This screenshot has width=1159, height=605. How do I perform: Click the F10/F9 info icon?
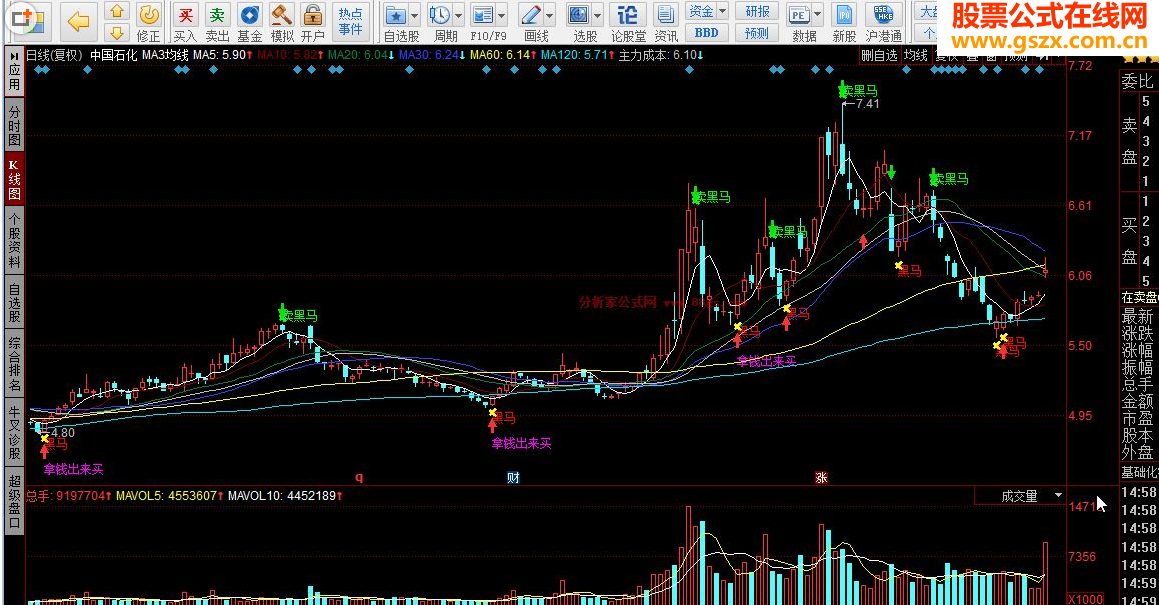[x=483, y=15]
